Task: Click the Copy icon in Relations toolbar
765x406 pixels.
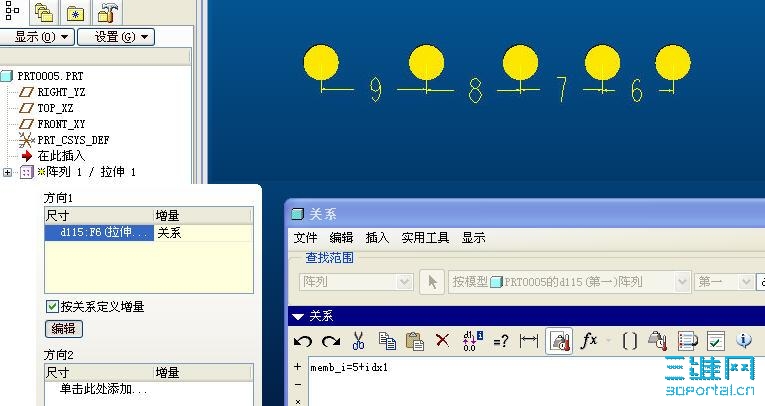Action: [x=387, y=341]
